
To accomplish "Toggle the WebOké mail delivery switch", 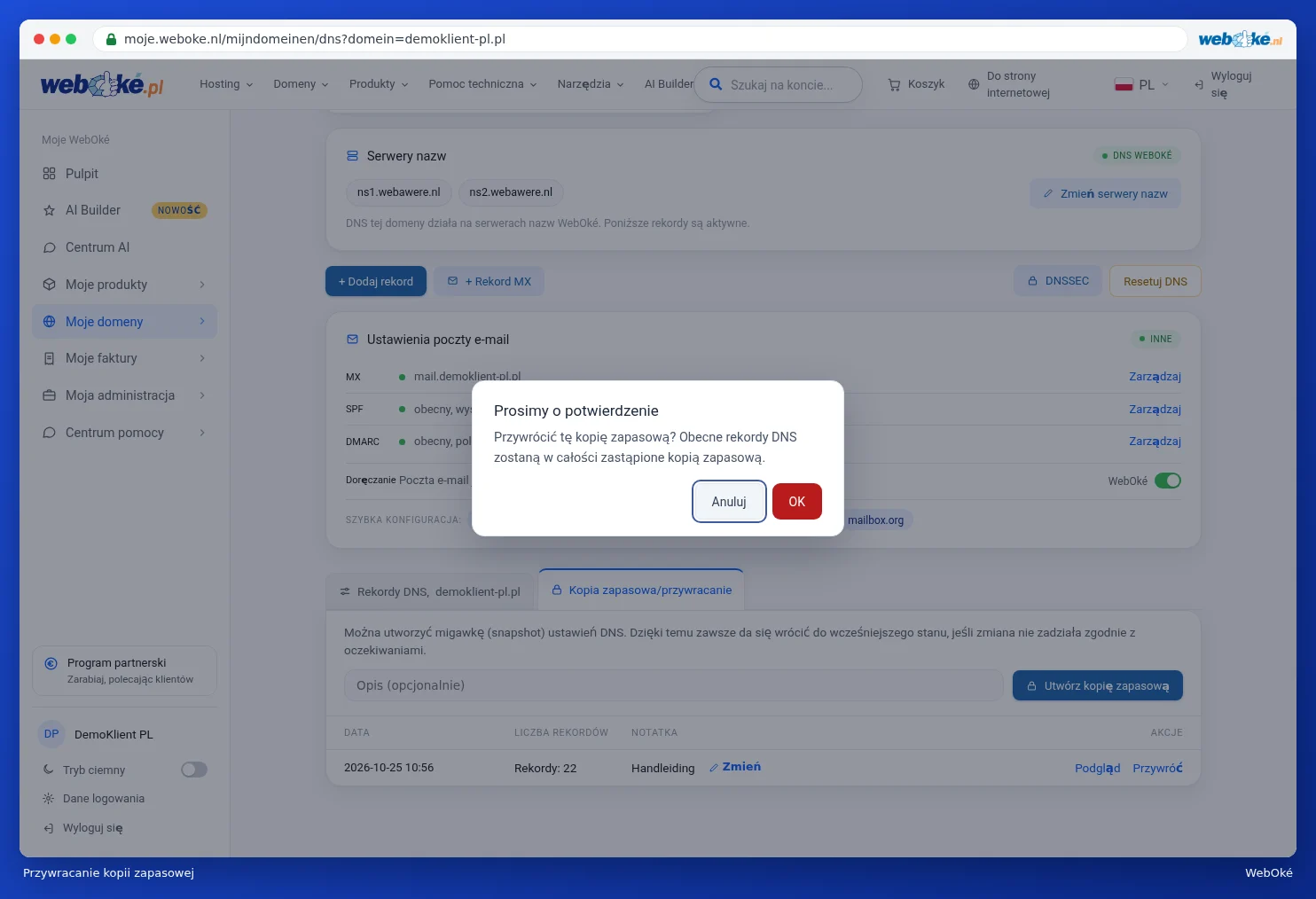I will click(x=1168, y=481).
